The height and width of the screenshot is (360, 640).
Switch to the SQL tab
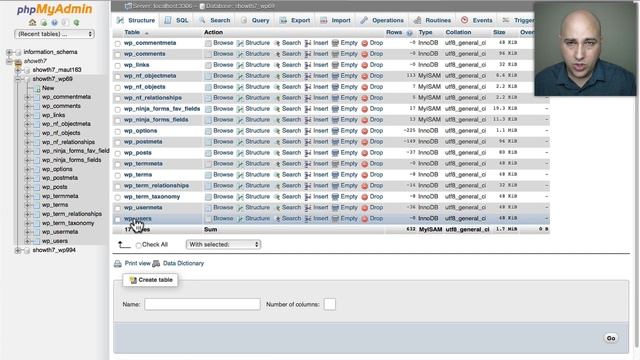(x=176, y=20)
